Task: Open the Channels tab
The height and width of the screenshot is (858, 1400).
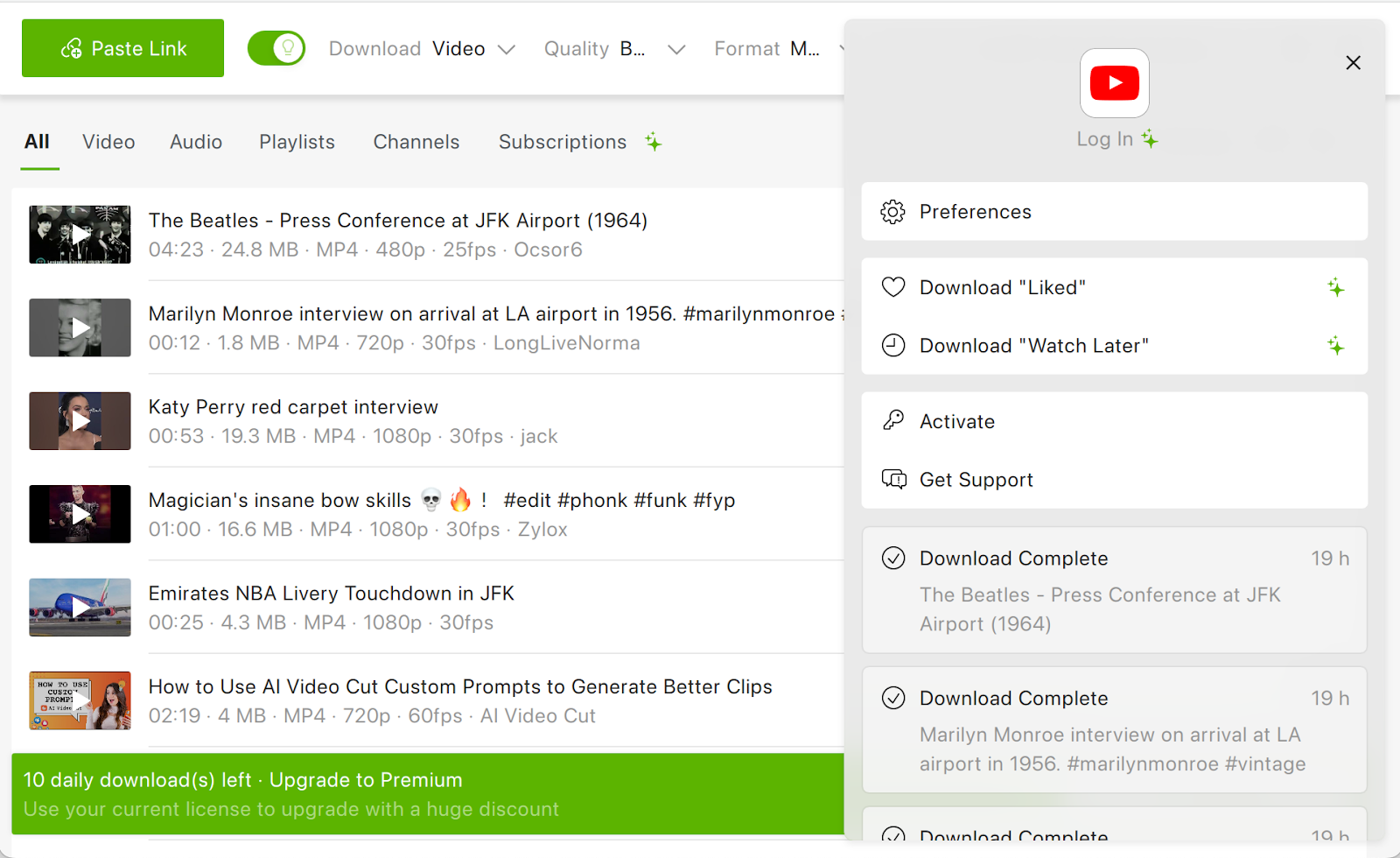Action: (x=416, y=142)
